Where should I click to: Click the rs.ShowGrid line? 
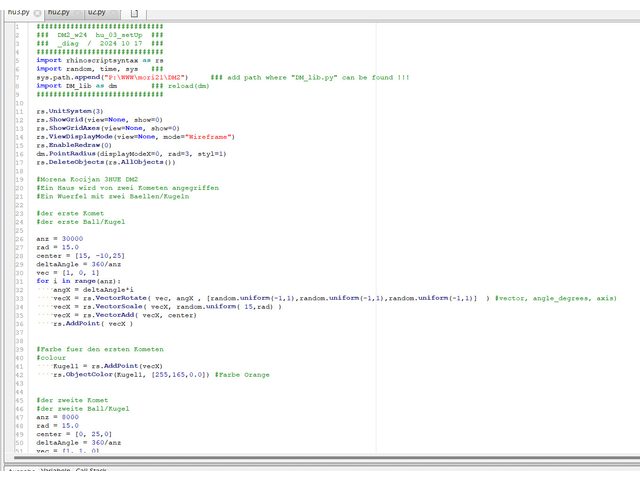coord(99,120)
